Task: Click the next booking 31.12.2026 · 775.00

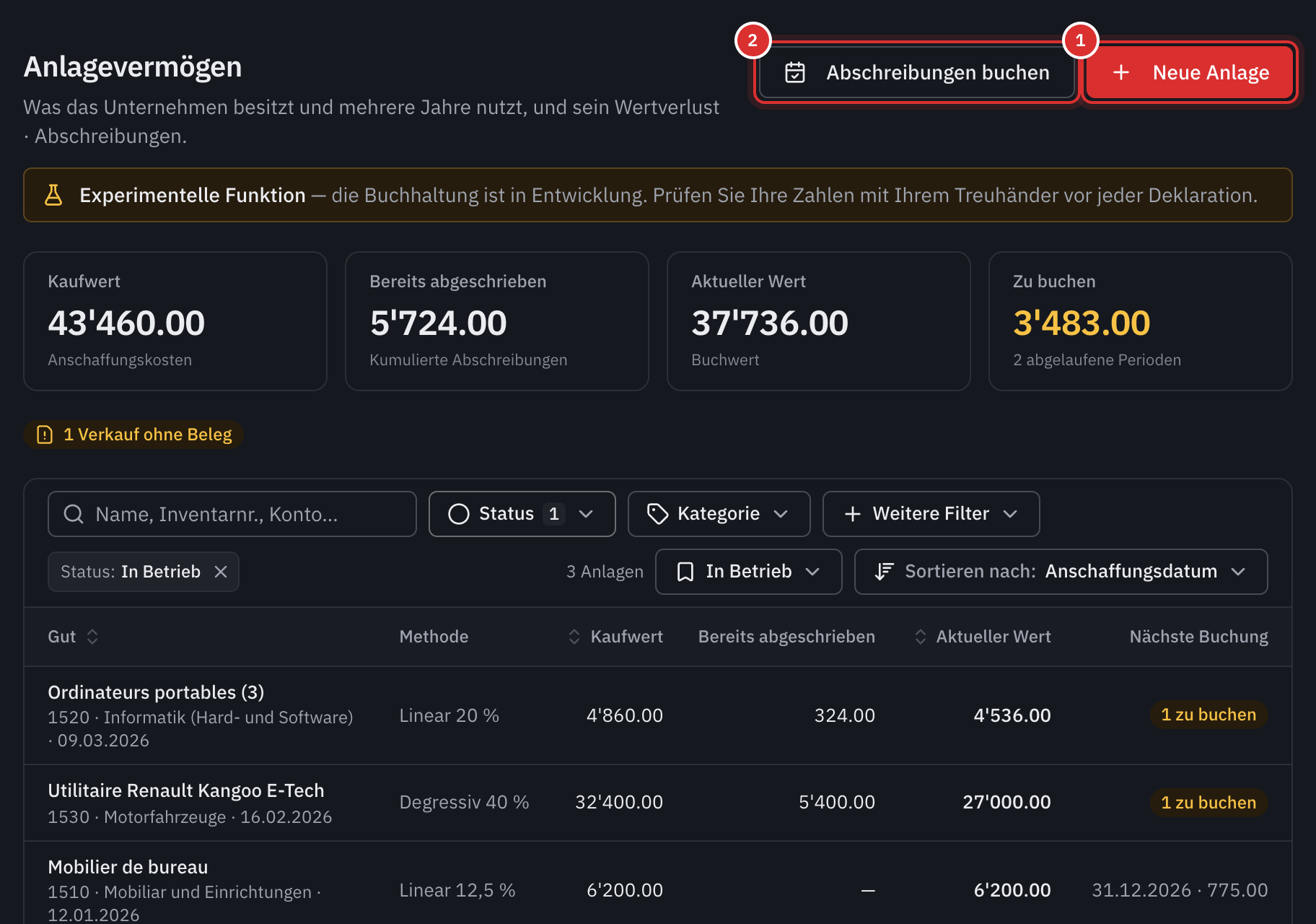Action: pos(1180,890)
